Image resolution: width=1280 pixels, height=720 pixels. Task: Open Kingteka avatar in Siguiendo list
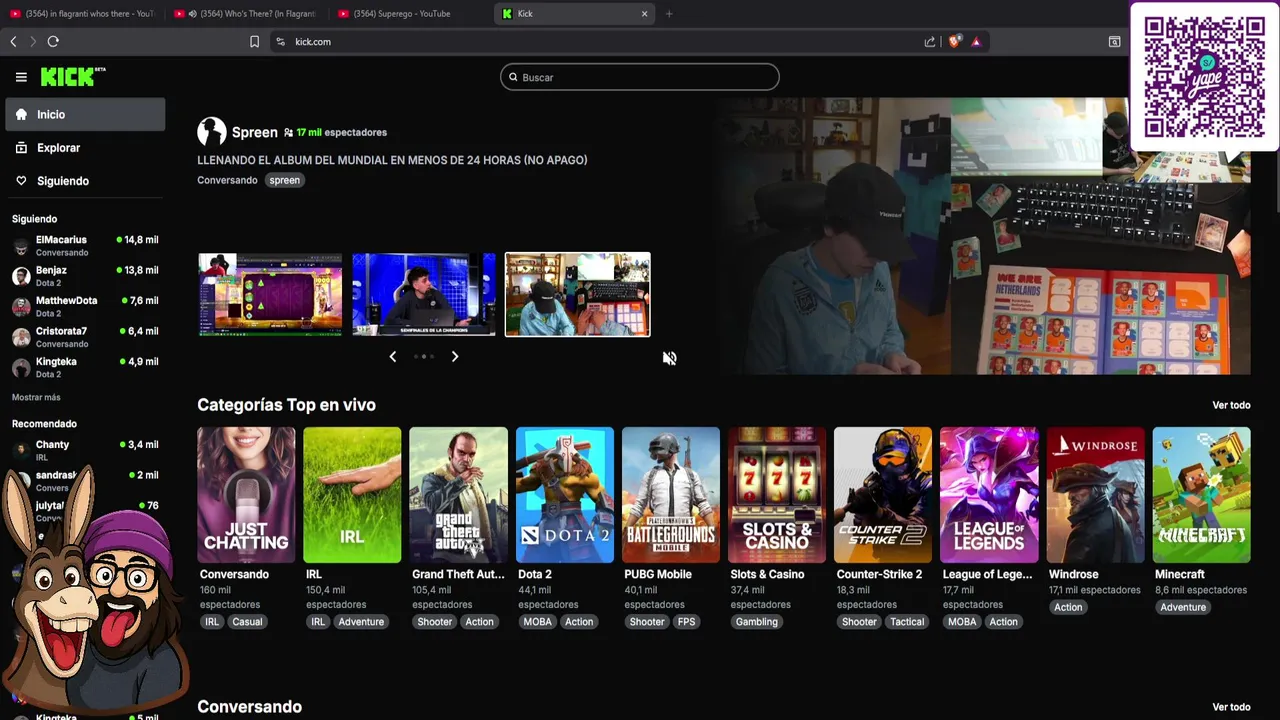[21, 367]
